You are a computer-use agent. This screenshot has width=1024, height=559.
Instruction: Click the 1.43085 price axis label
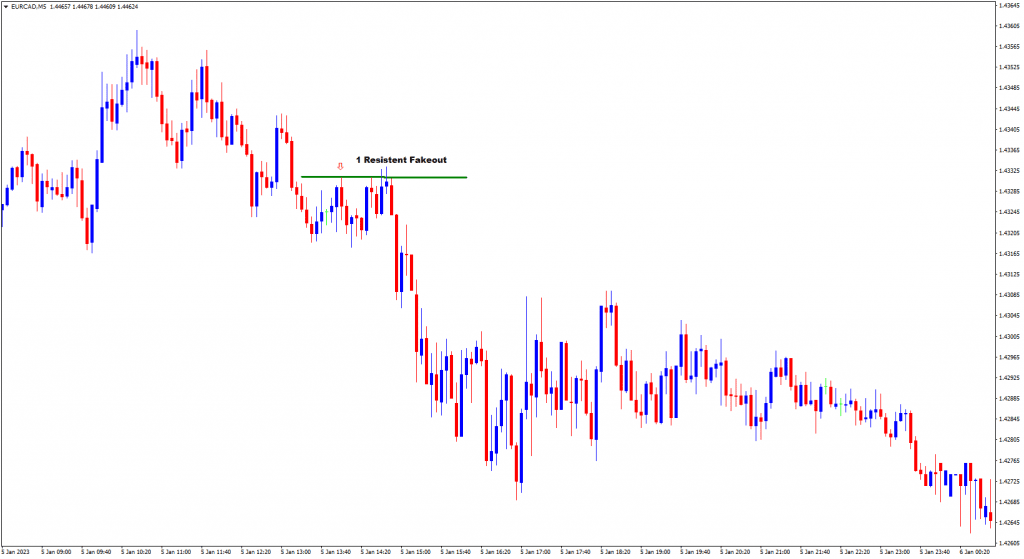click(x=1008, y=295)
